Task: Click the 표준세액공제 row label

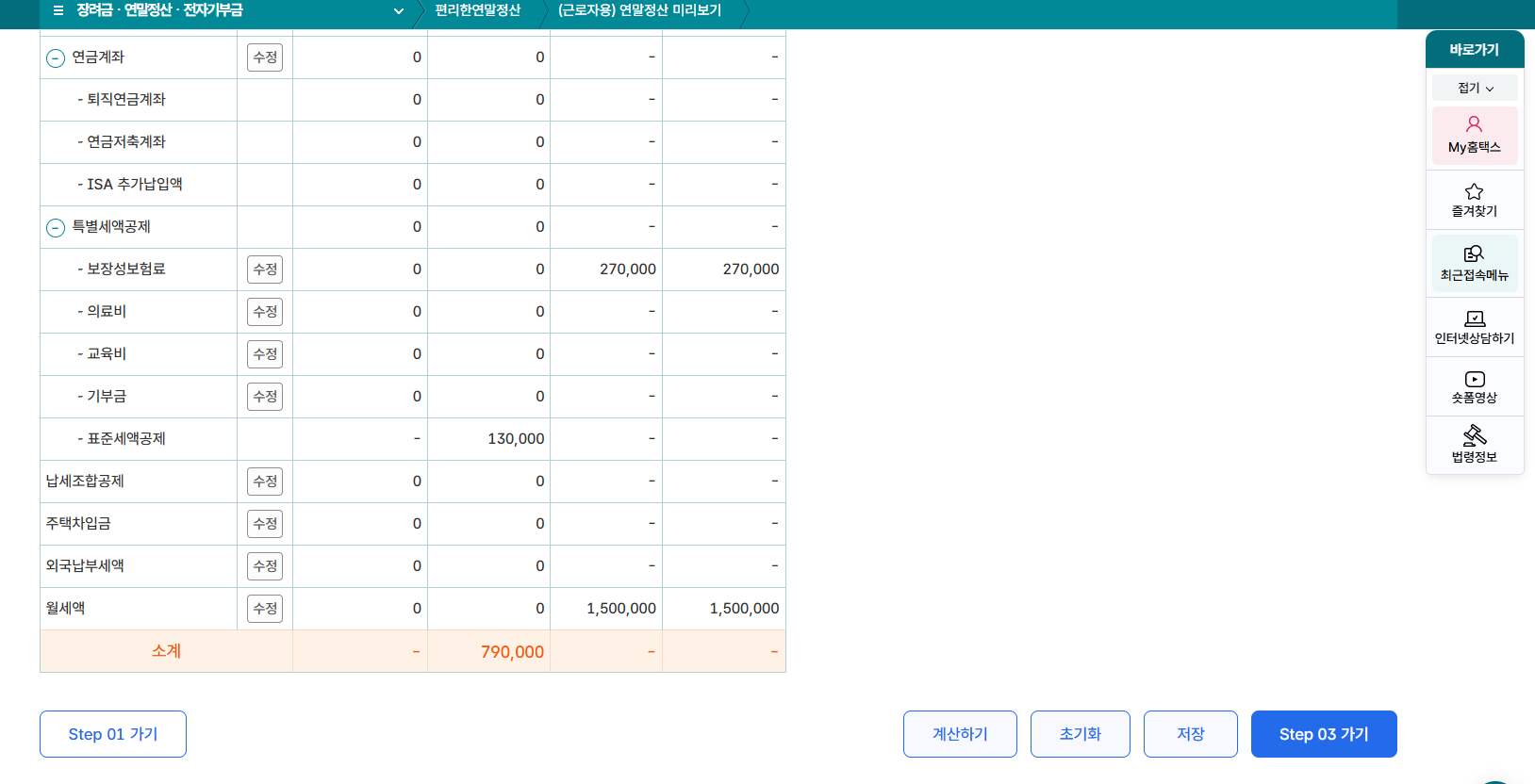Action: click(122, 439)
